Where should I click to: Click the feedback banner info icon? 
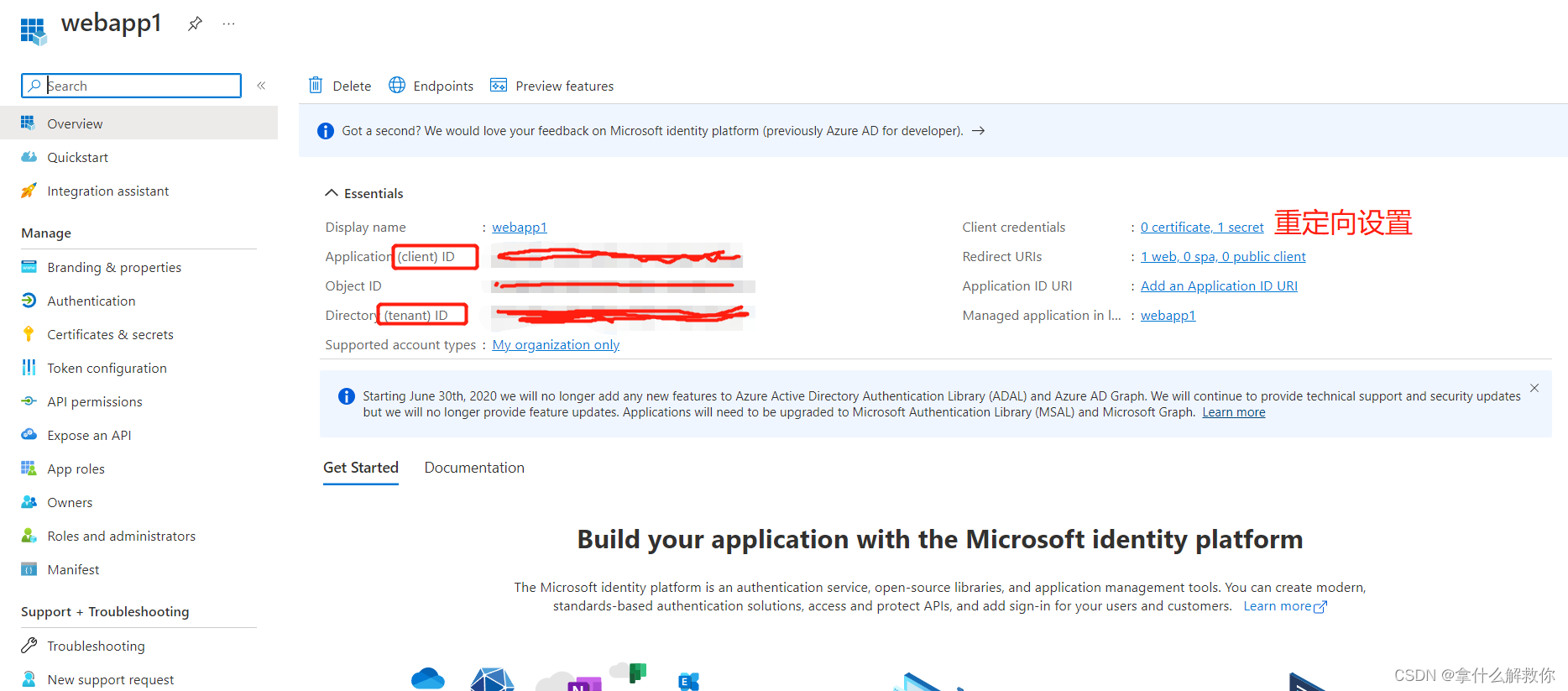pos(326,131)
